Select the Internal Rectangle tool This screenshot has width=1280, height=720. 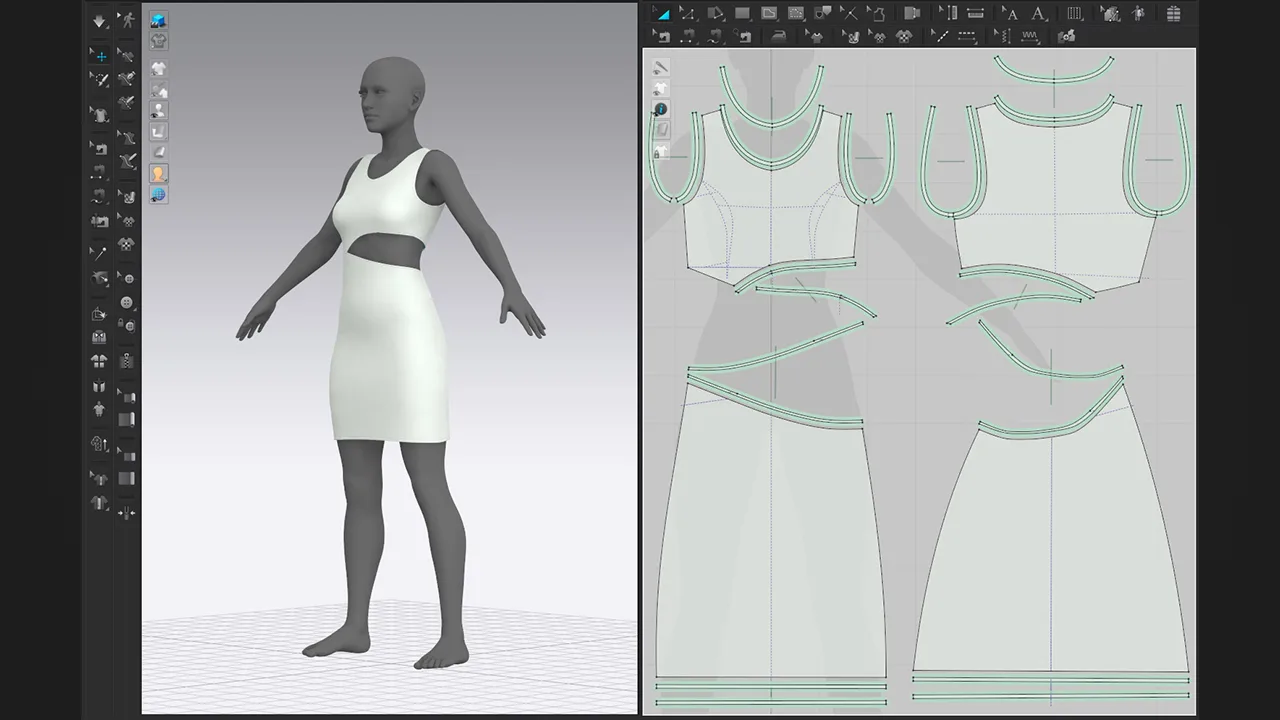[x=795, y=14]
